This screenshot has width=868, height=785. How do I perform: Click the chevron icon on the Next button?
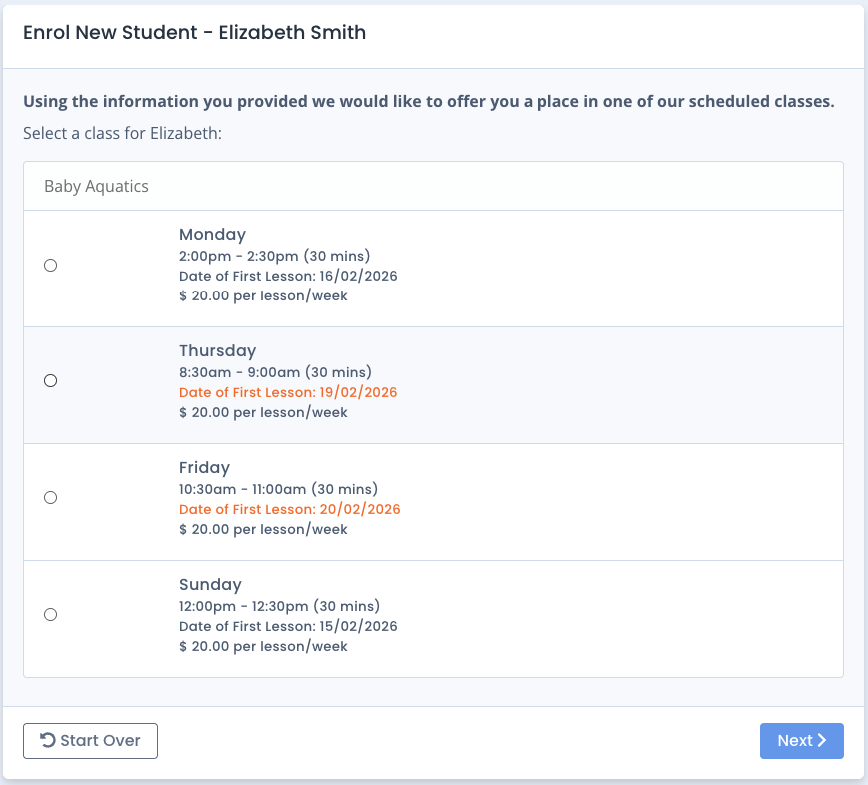pyautogui.click(x=822, y=741)
